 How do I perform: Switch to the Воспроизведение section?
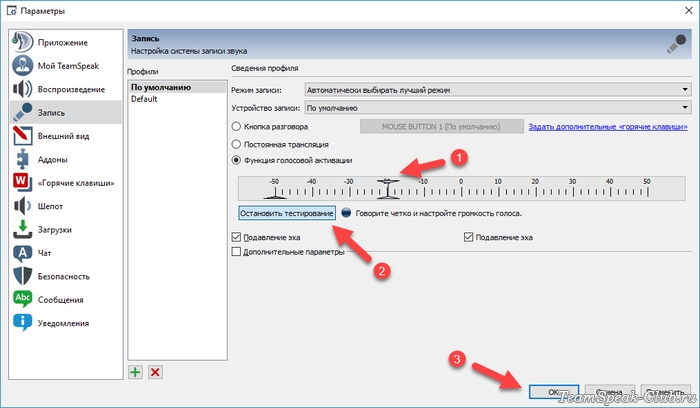(x=66, y=89)
